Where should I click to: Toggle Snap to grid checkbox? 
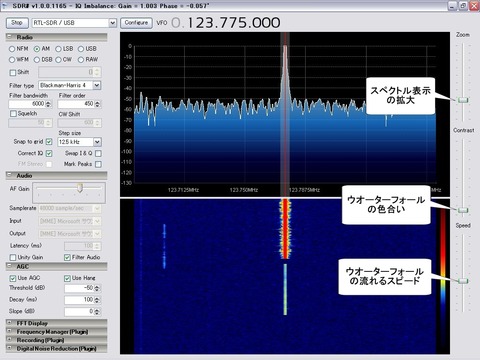click(49, 142)
